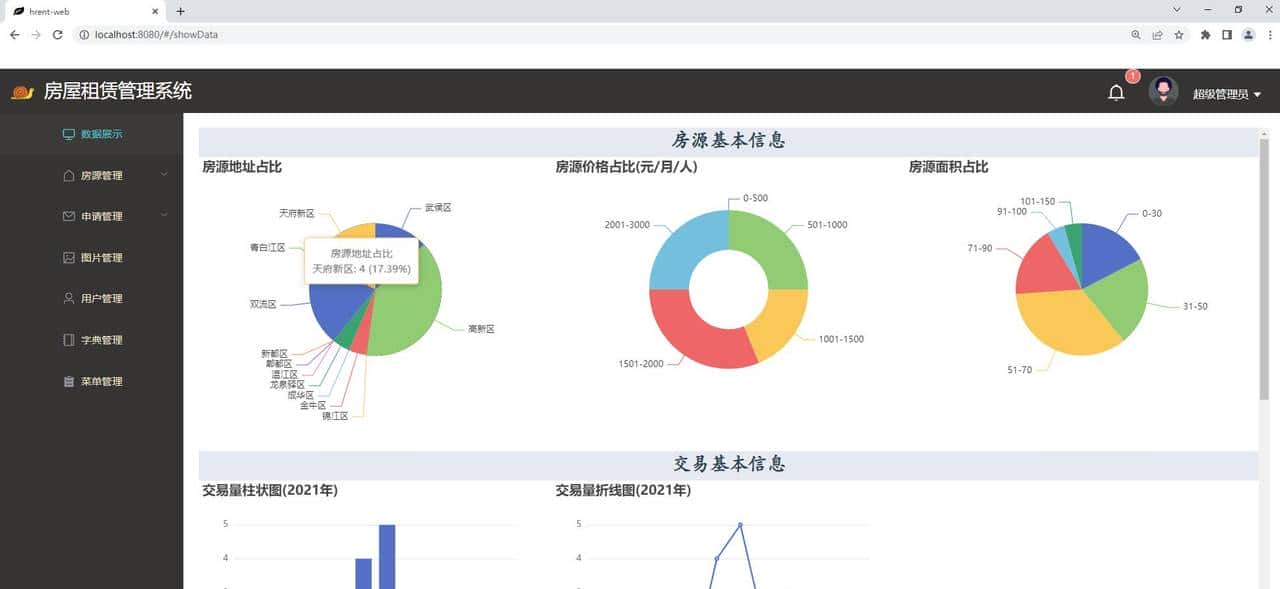Open the browser three-dot menu
The height and width of the screenshot is (589, 1280).
1268,33
